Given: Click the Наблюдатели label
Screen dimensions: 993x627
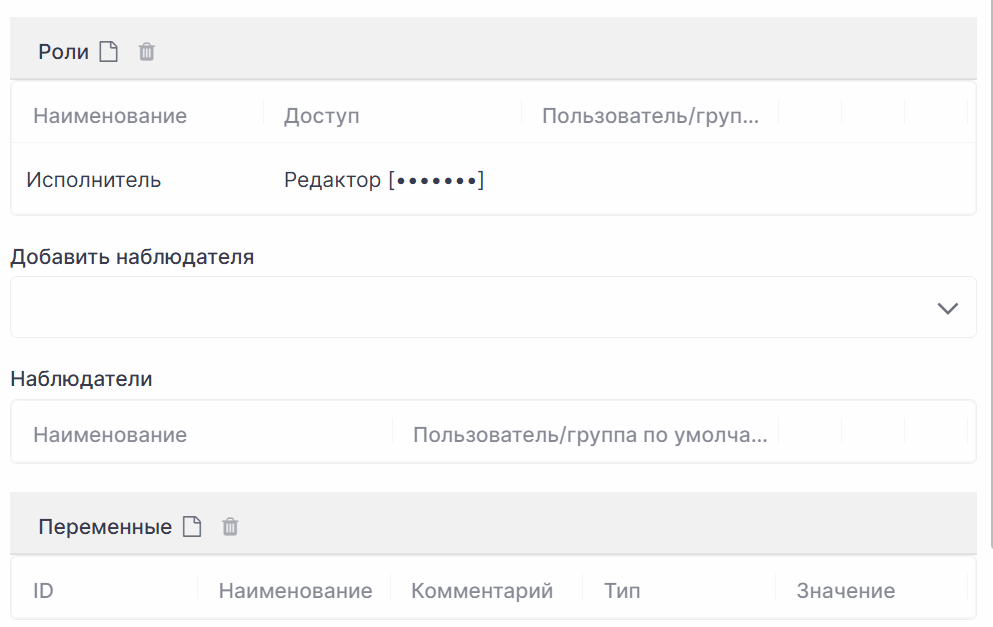Looking at the screenshot, I should coord(81,379).
